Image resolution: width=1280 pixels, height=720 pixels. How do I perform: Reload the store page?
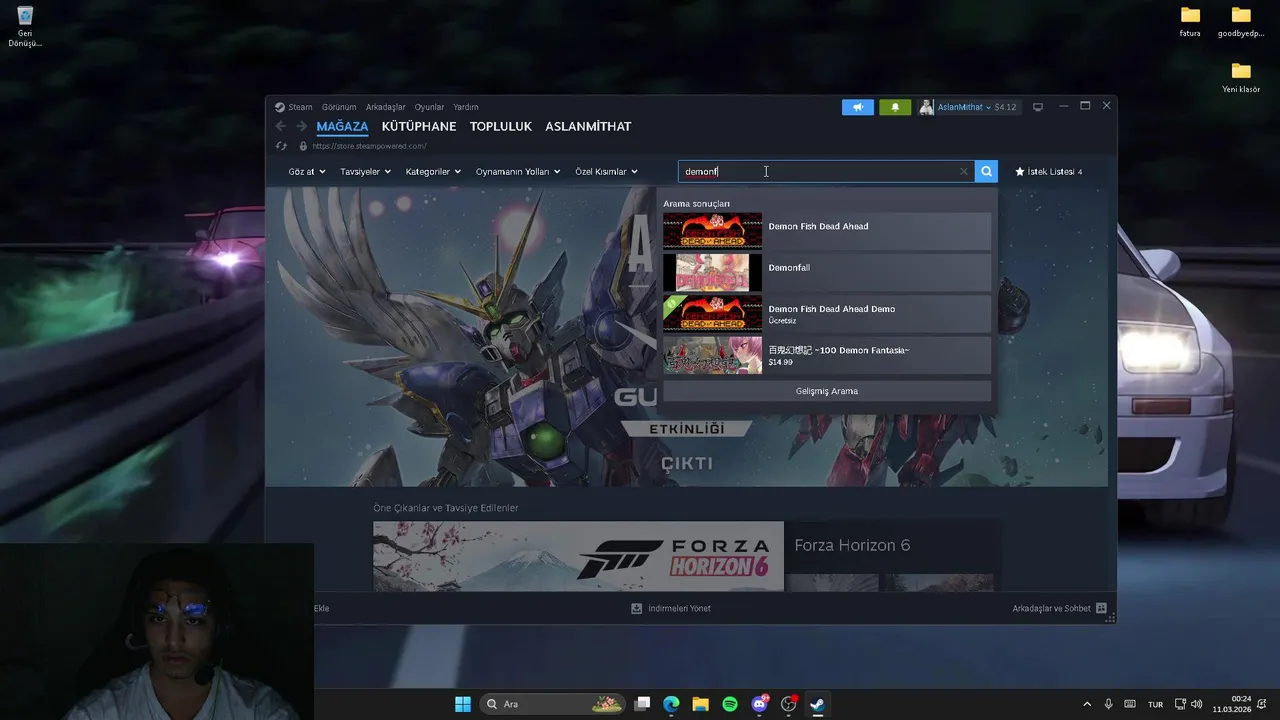point(281,146)
